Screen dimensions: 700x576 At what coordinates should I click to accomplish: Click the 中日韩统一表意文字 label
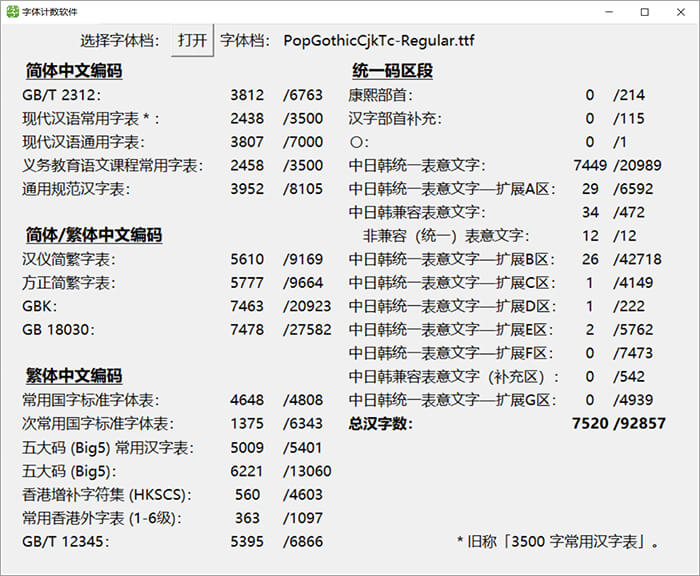[x=417, y=166]
